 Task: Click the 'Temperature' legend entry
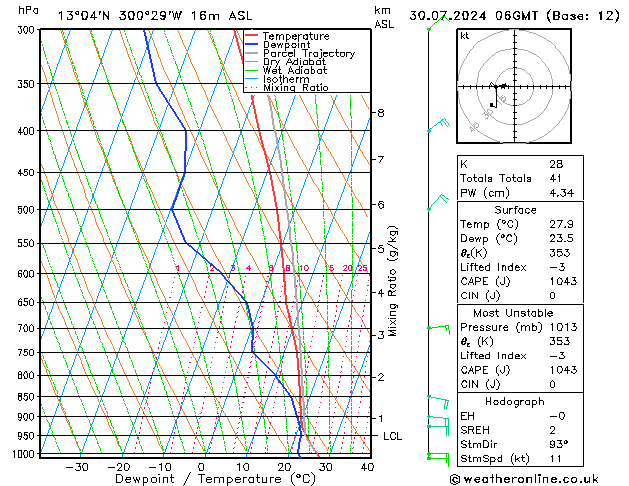[x=296, y=36]
